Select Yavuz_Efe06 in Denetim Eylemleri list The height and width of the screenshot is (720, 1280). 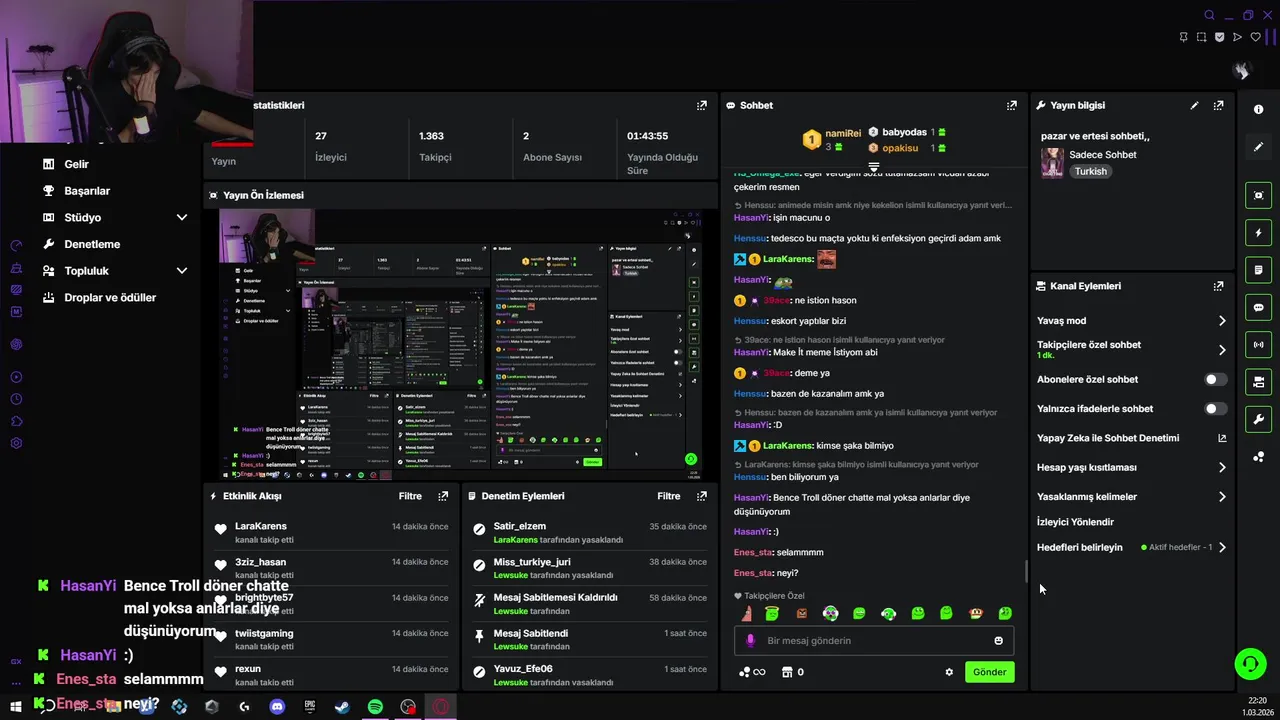(x=523, y=669)
